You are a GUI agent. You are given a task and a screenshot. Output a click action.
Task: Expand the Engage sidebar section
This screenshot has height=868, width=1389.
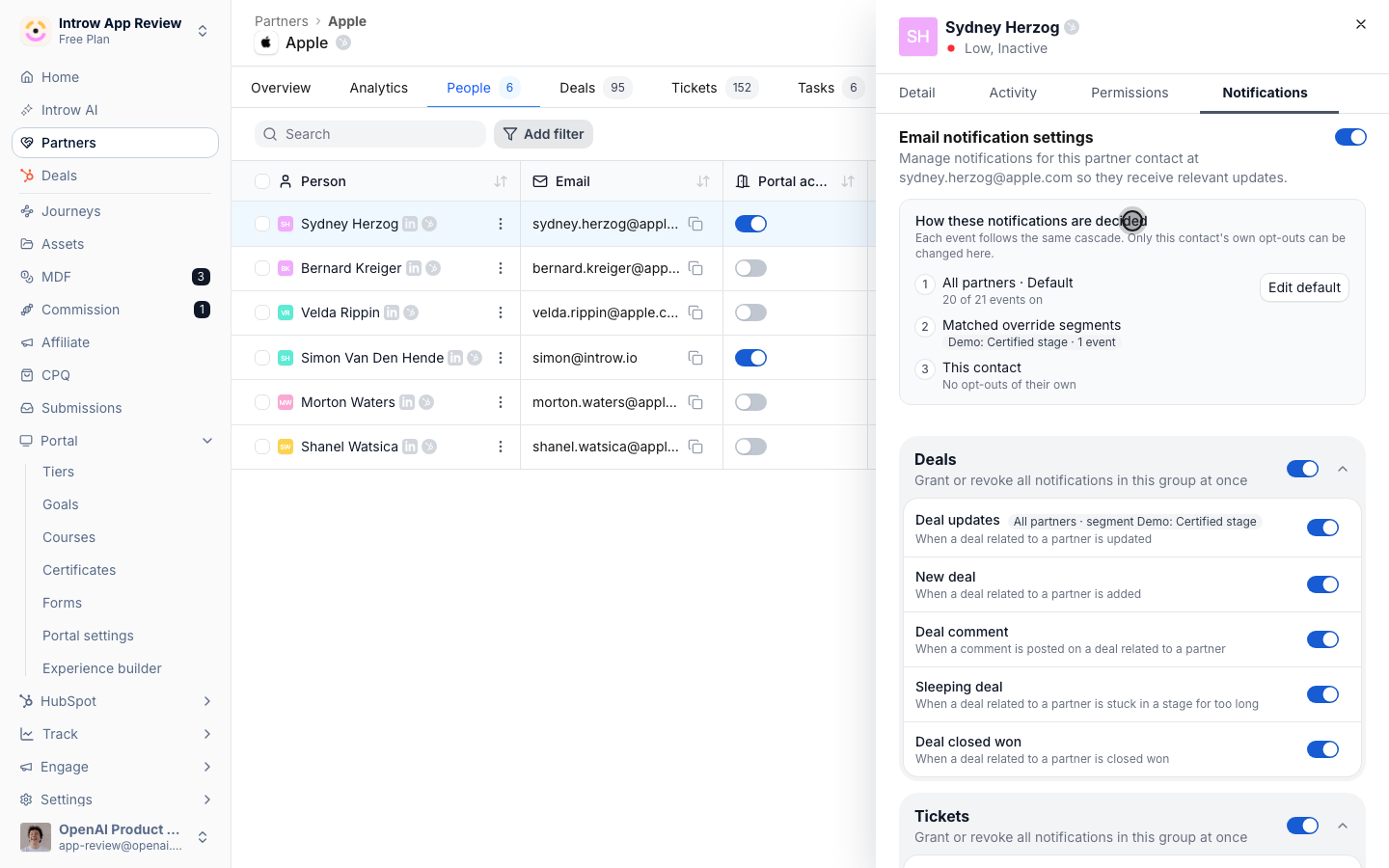pyautogui.click(x=207, y=767)
